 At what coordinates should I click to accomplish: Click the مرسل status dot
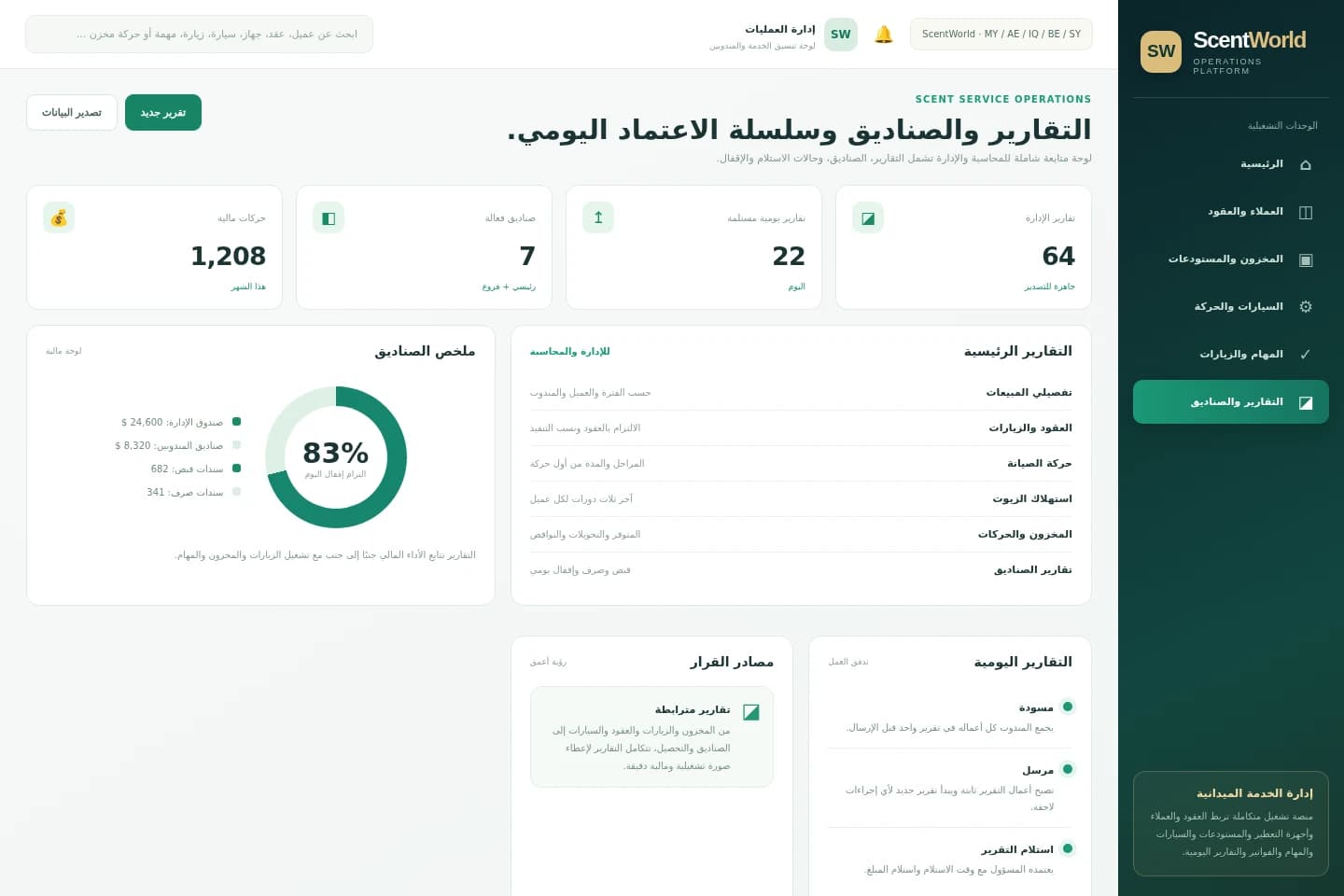point(1068,769)
